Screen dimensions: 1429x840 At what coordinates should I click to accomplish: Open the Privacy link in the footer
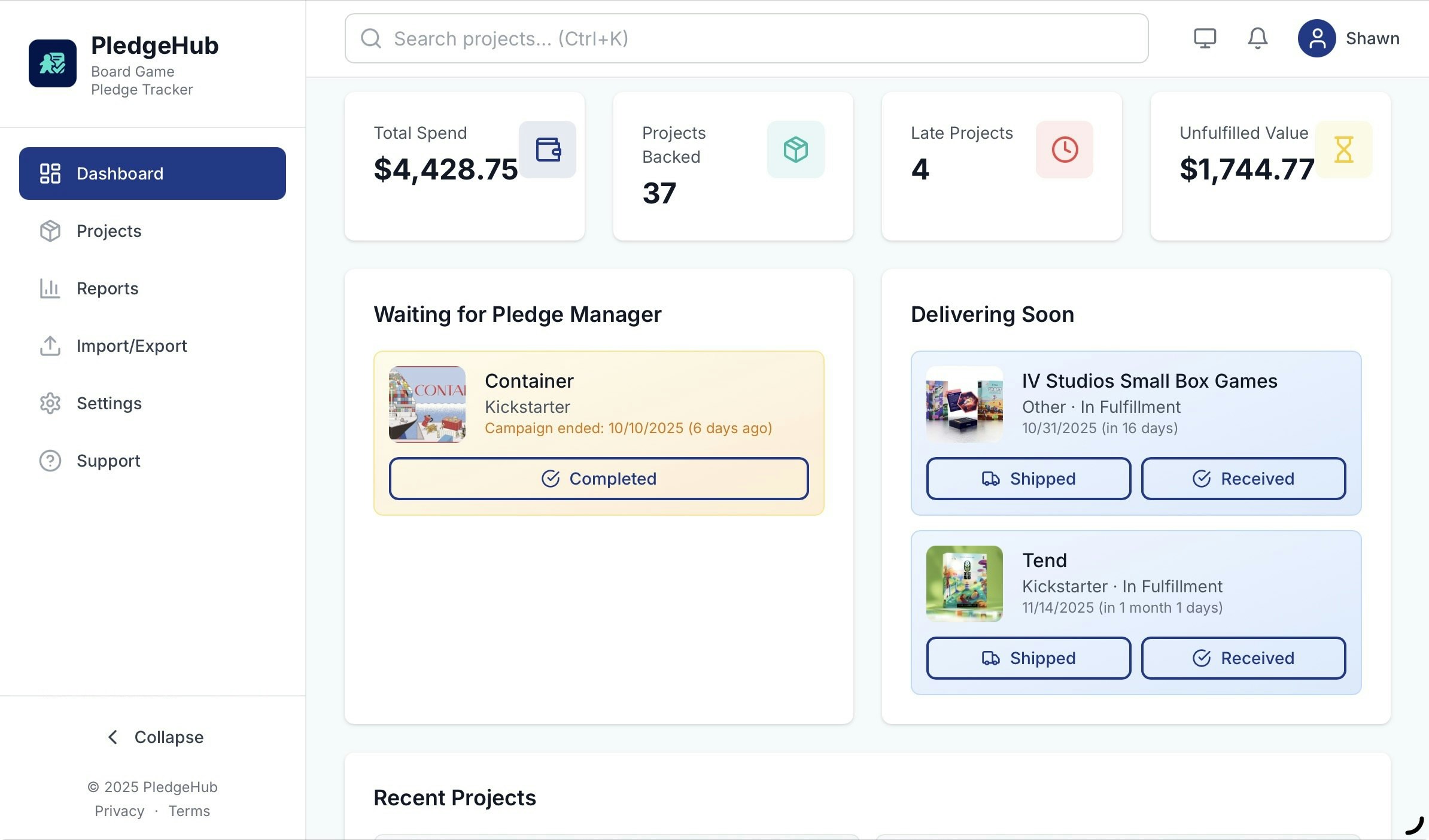[x=119, y=811]
